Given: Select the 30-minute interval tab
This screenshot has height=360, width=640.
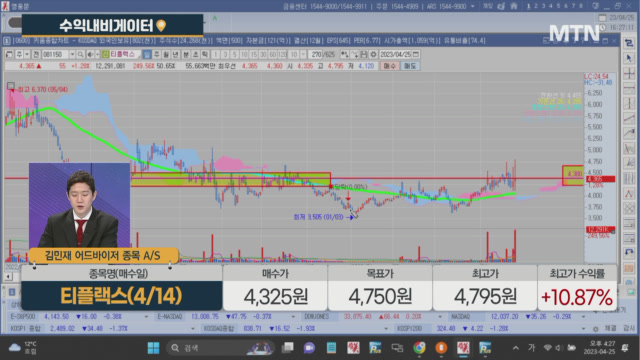Looking at the screenshot, I should [263, 54].
